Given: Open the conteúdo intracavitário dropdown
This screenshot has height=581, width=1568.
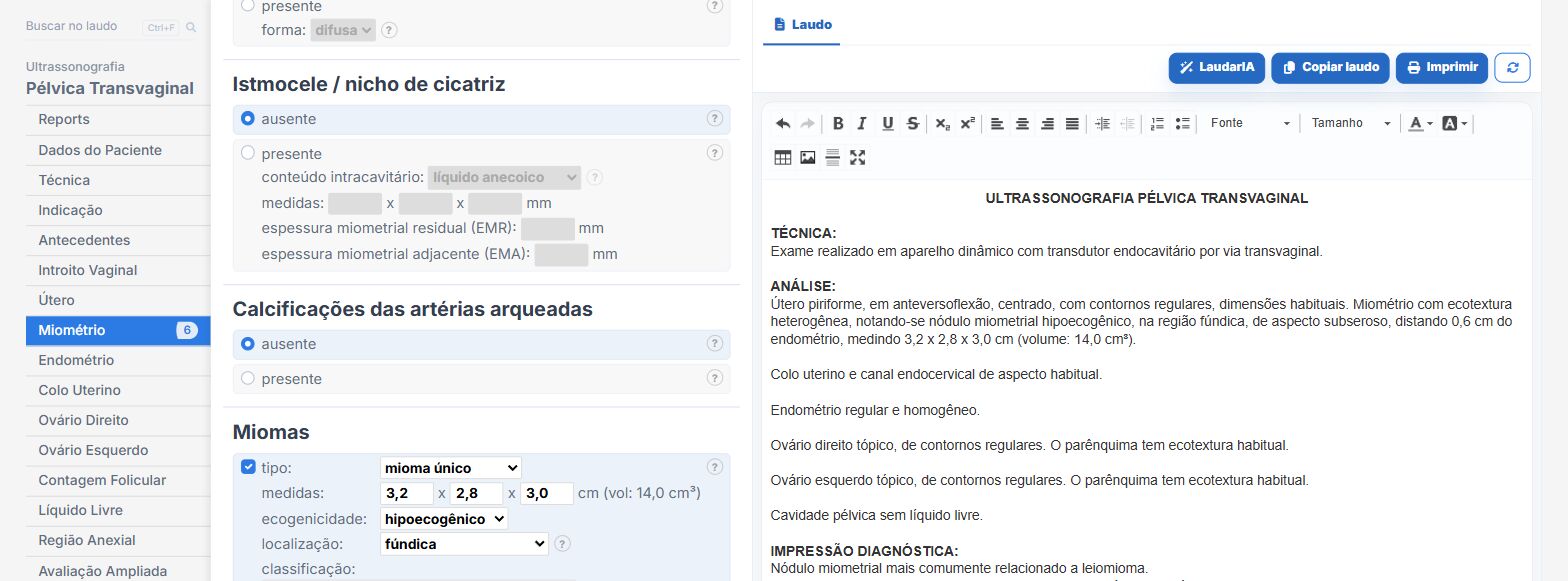Looking at the screenshot, I should click(x=504, y=177).
